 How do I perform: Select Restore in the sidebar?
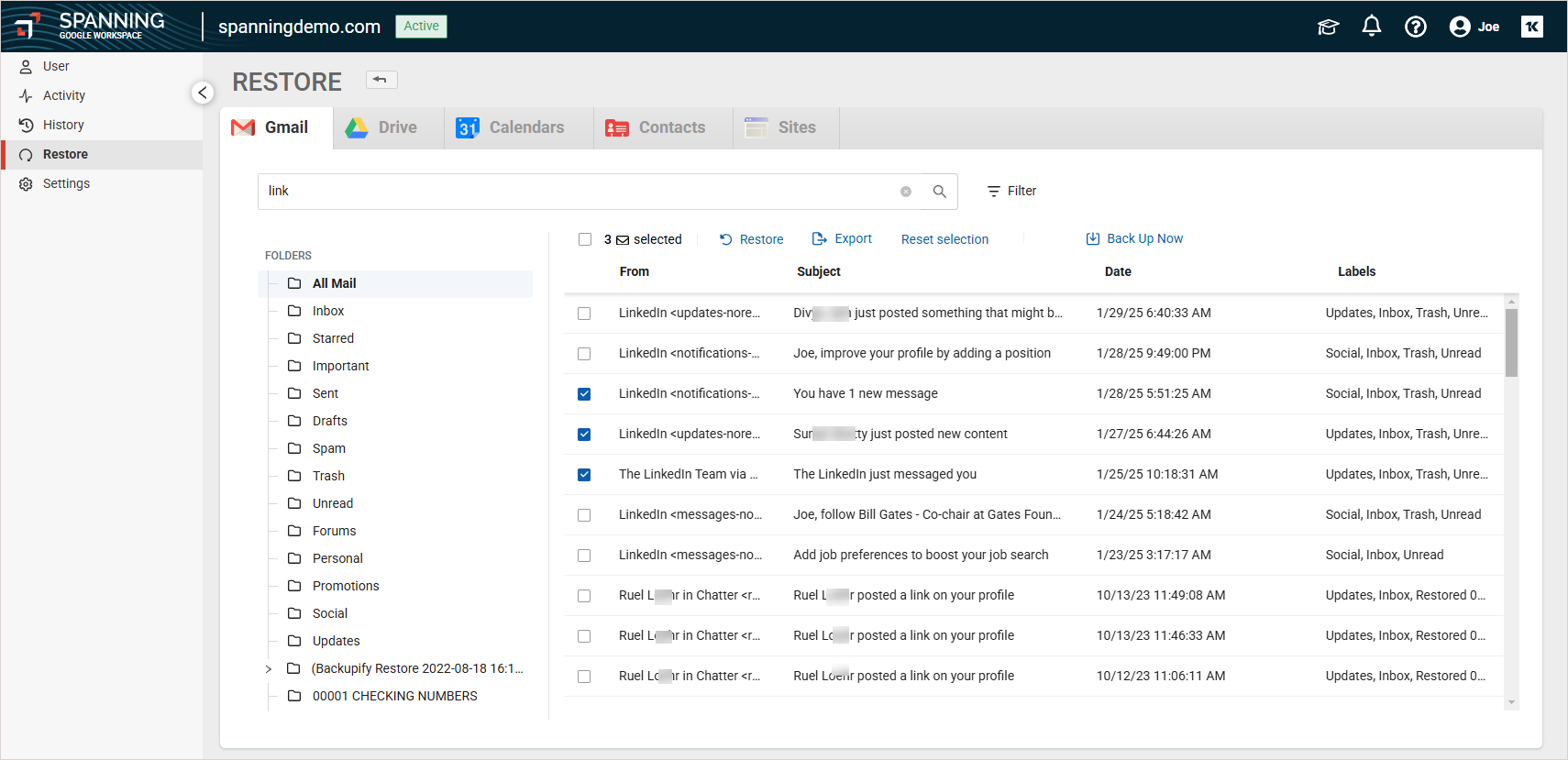(x=101, y=154)
